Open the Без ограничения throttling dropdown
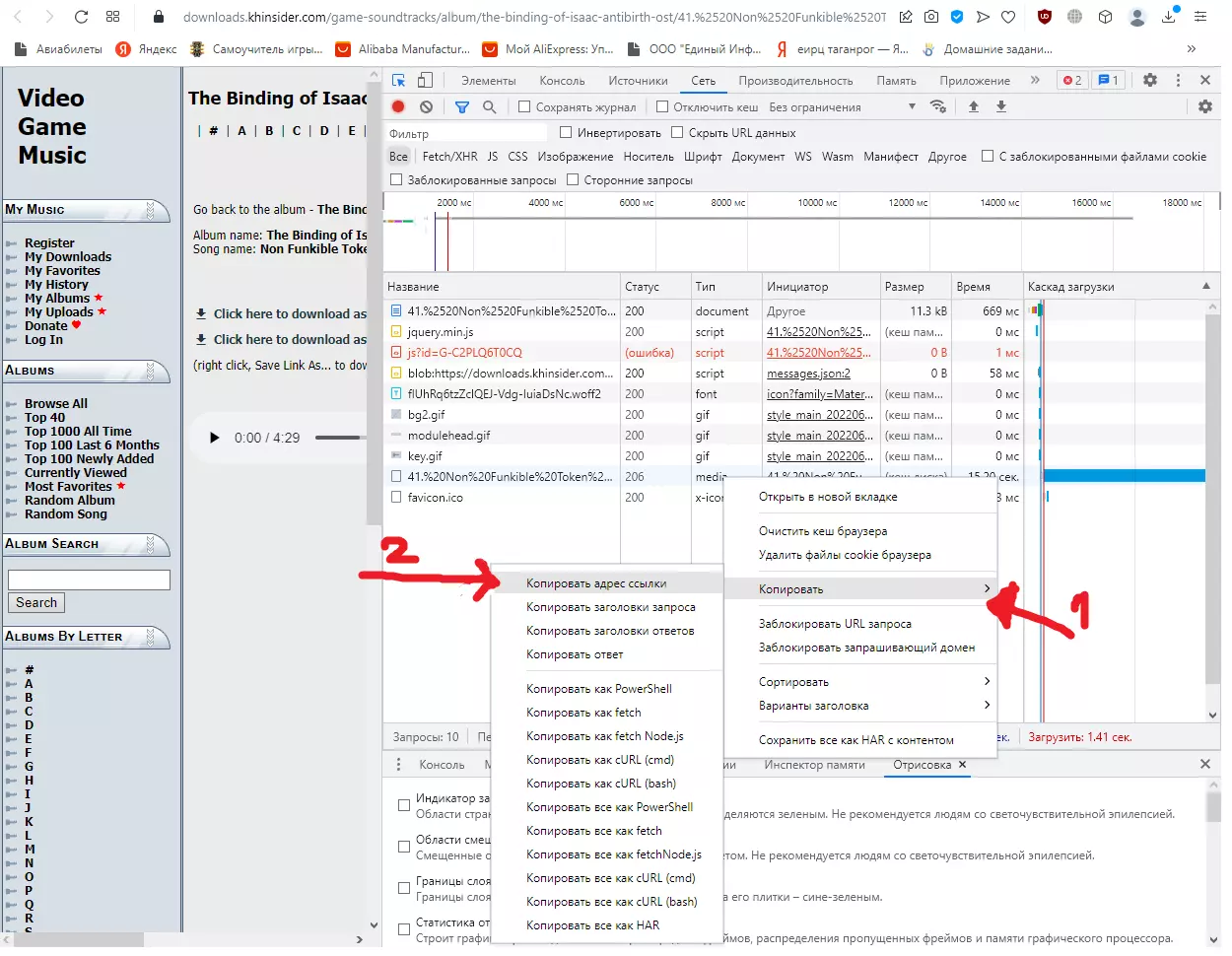This screenshot has height=956, width=1232. pos(842,106)
